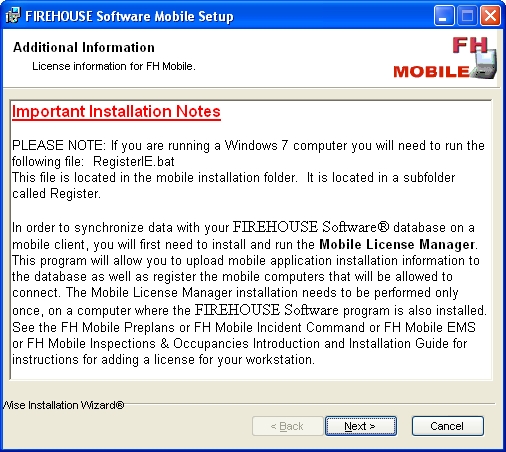Screen dimensions: 506x452
Task: Open the setup installer title bar icon
Action: 13,16
